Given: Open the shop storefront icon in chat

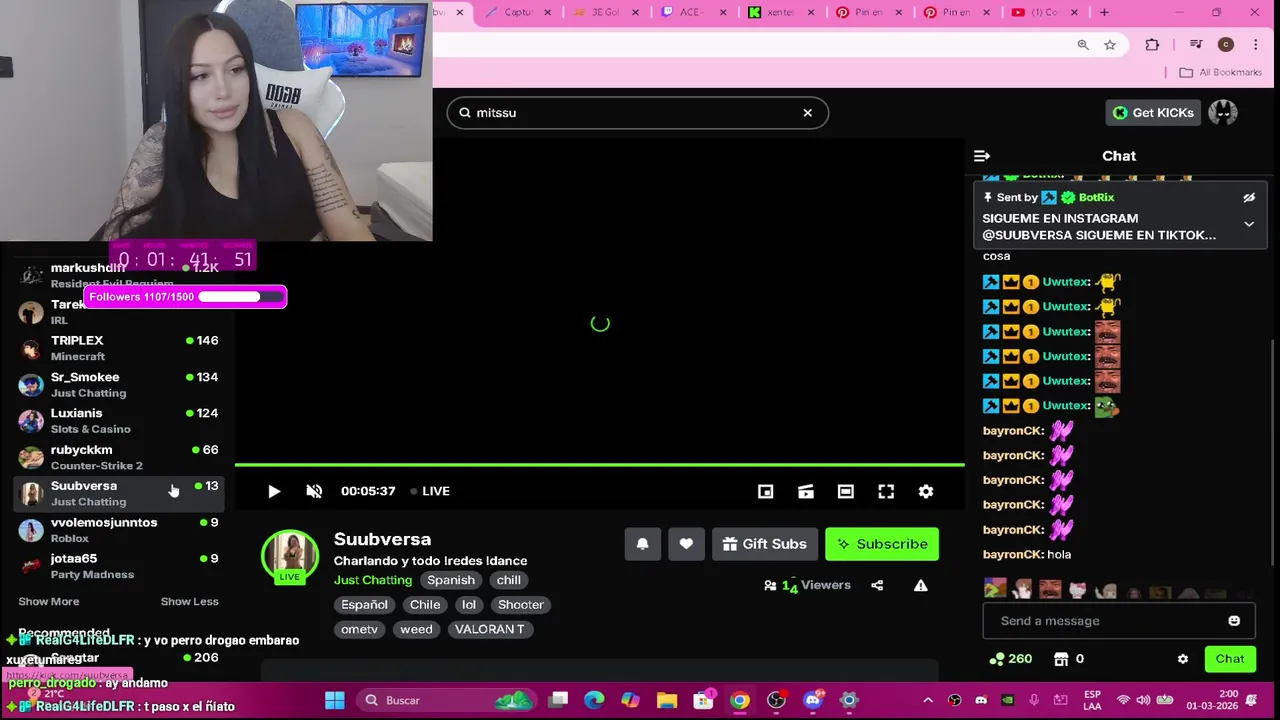Looking at the screenshot, I should 1061,659.
